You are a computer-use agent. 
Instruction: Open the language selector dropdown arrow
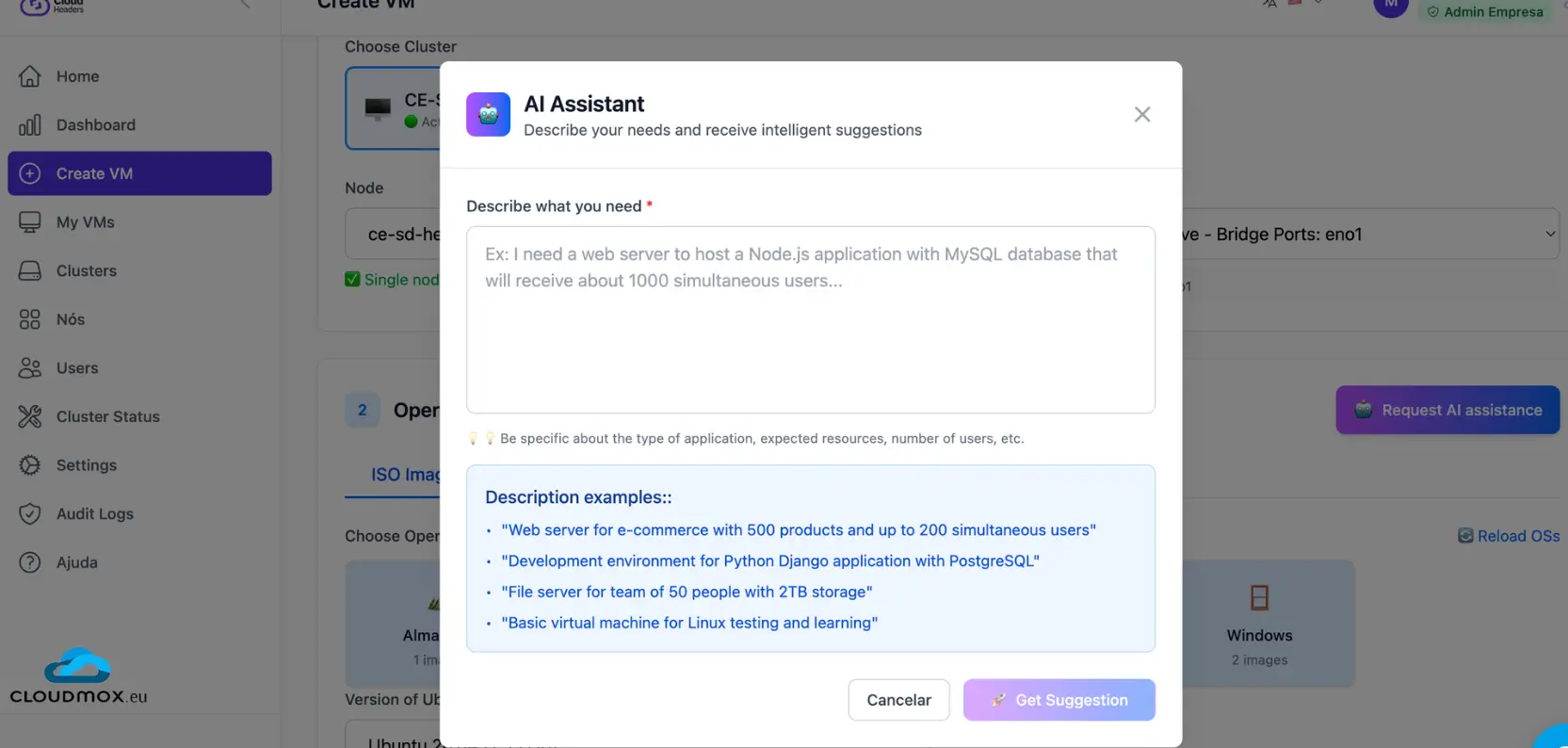point(1317,3)
